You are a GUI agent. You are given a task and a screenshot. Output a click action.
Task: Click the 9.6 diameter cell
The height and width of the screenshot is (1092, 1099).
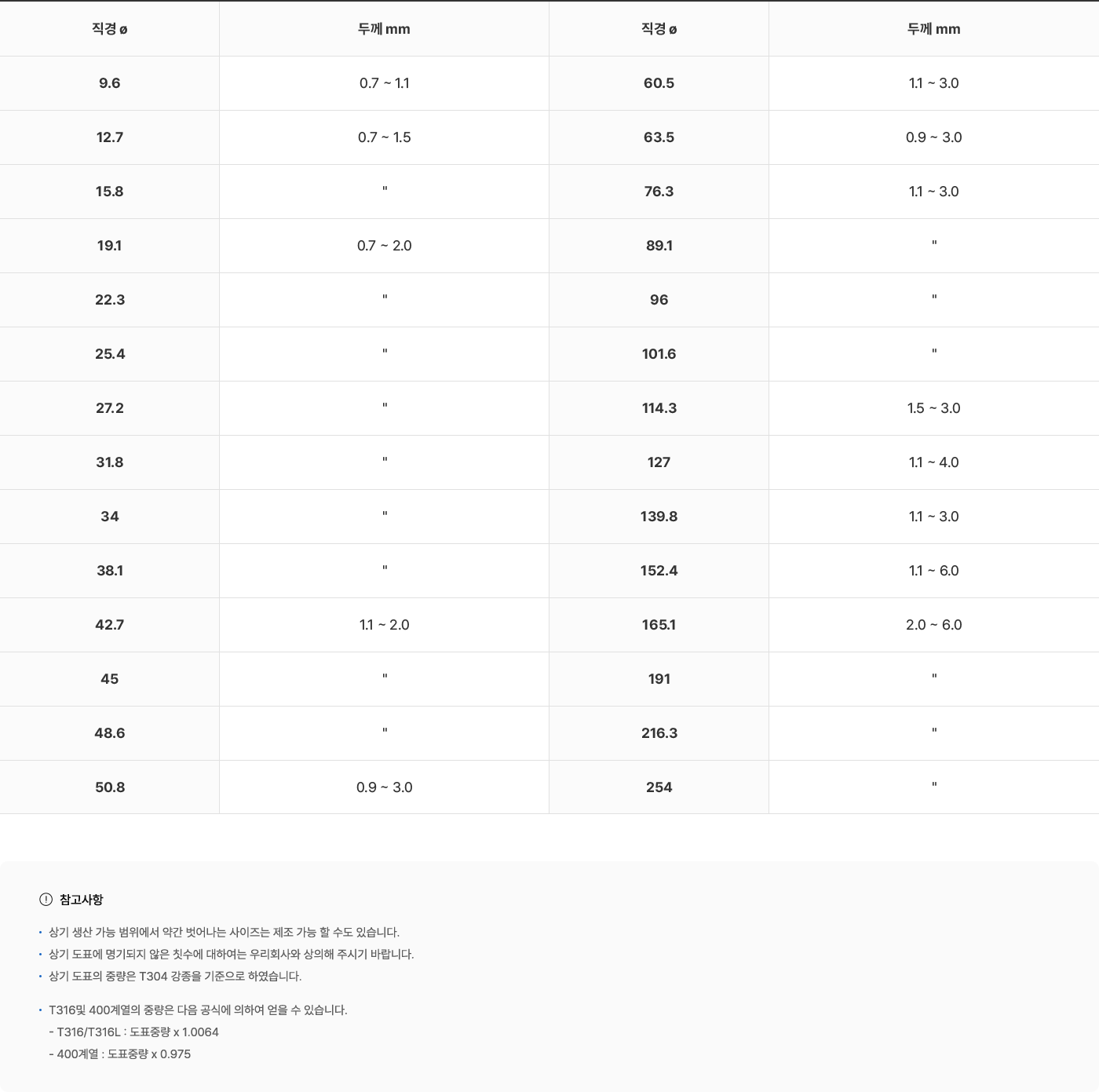click(109, 83)
